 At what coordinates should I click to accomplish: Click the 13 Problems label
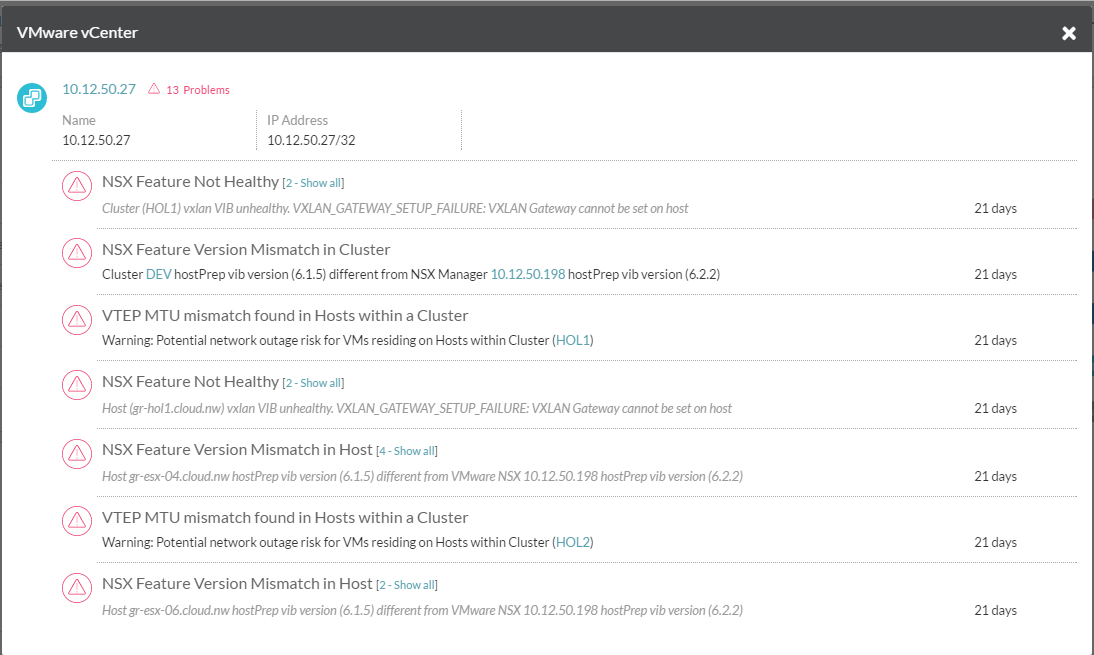[x=198, y=90]
